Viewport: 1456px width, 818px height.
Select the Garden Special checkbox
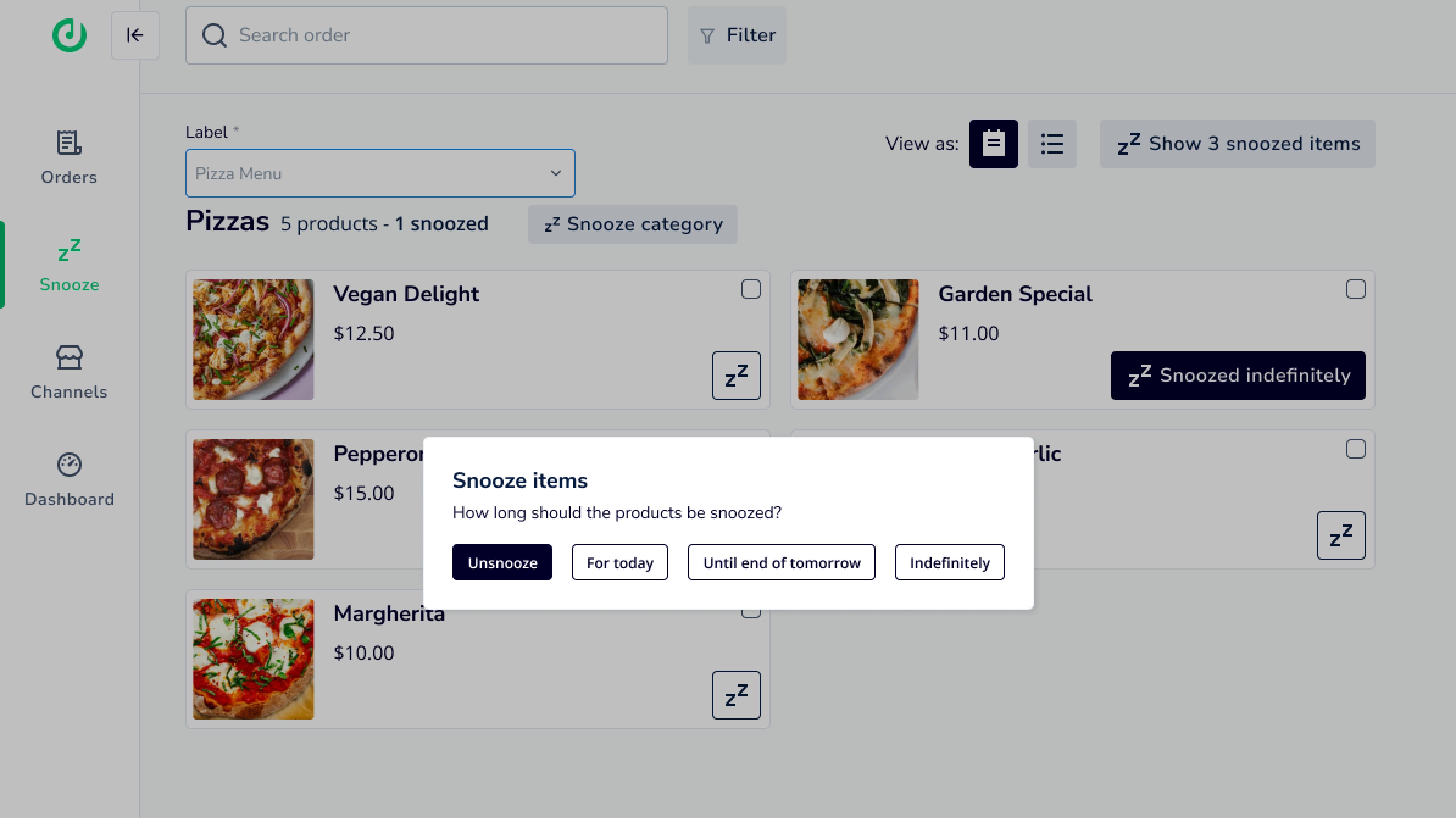1355,289
